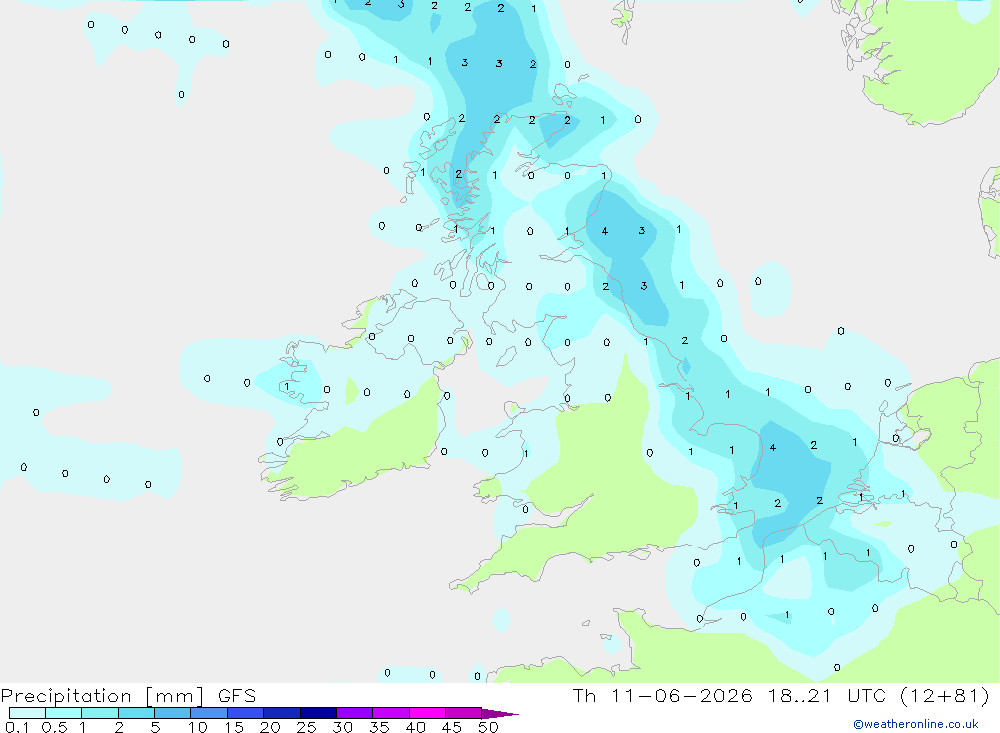Click the 20–25 mm dark blue swatch
Screen dimensions: 1000x733
282,713
